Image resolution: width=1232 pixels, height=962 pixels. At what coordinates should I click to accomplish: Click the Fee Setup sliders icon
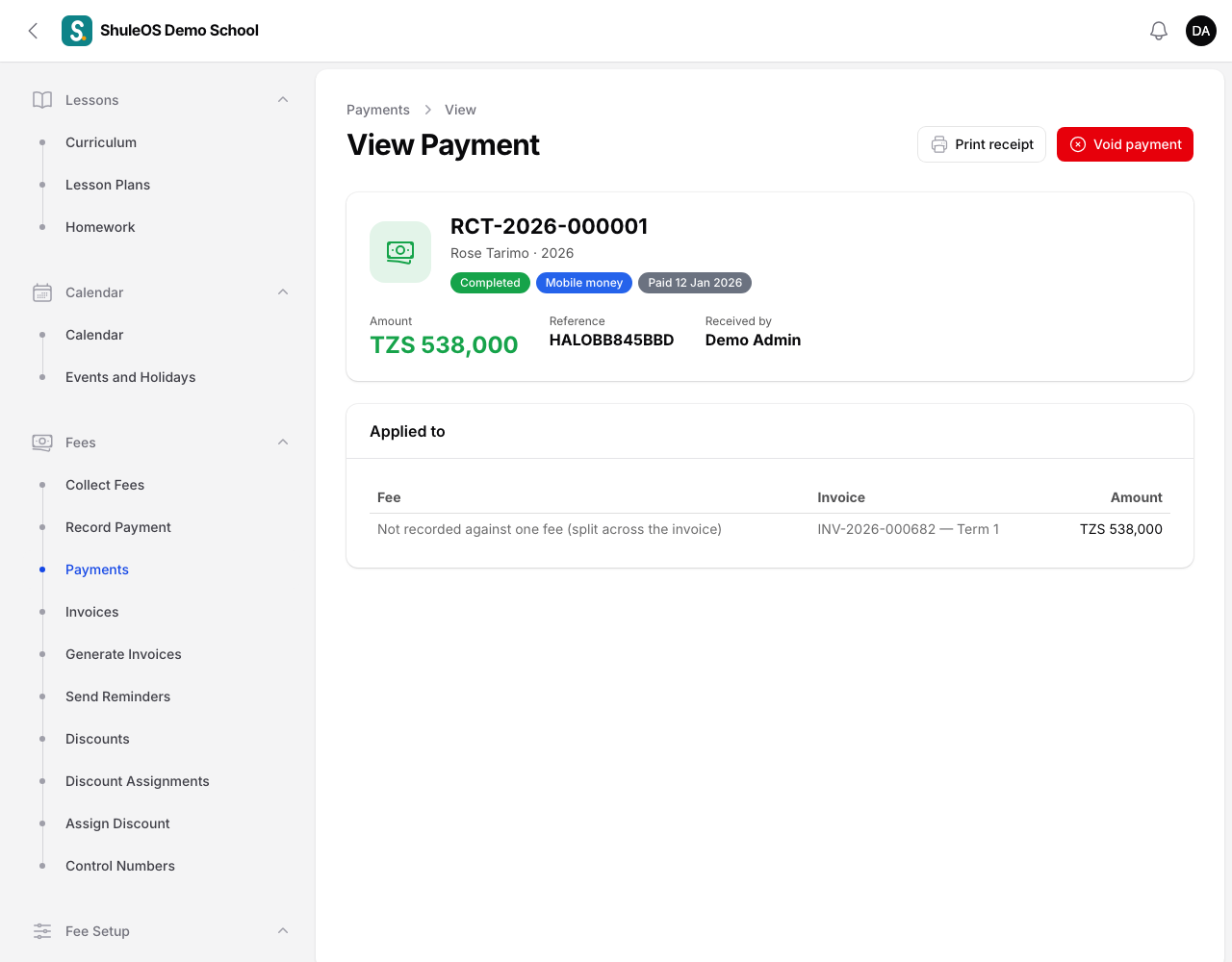[x=42, y=931]
